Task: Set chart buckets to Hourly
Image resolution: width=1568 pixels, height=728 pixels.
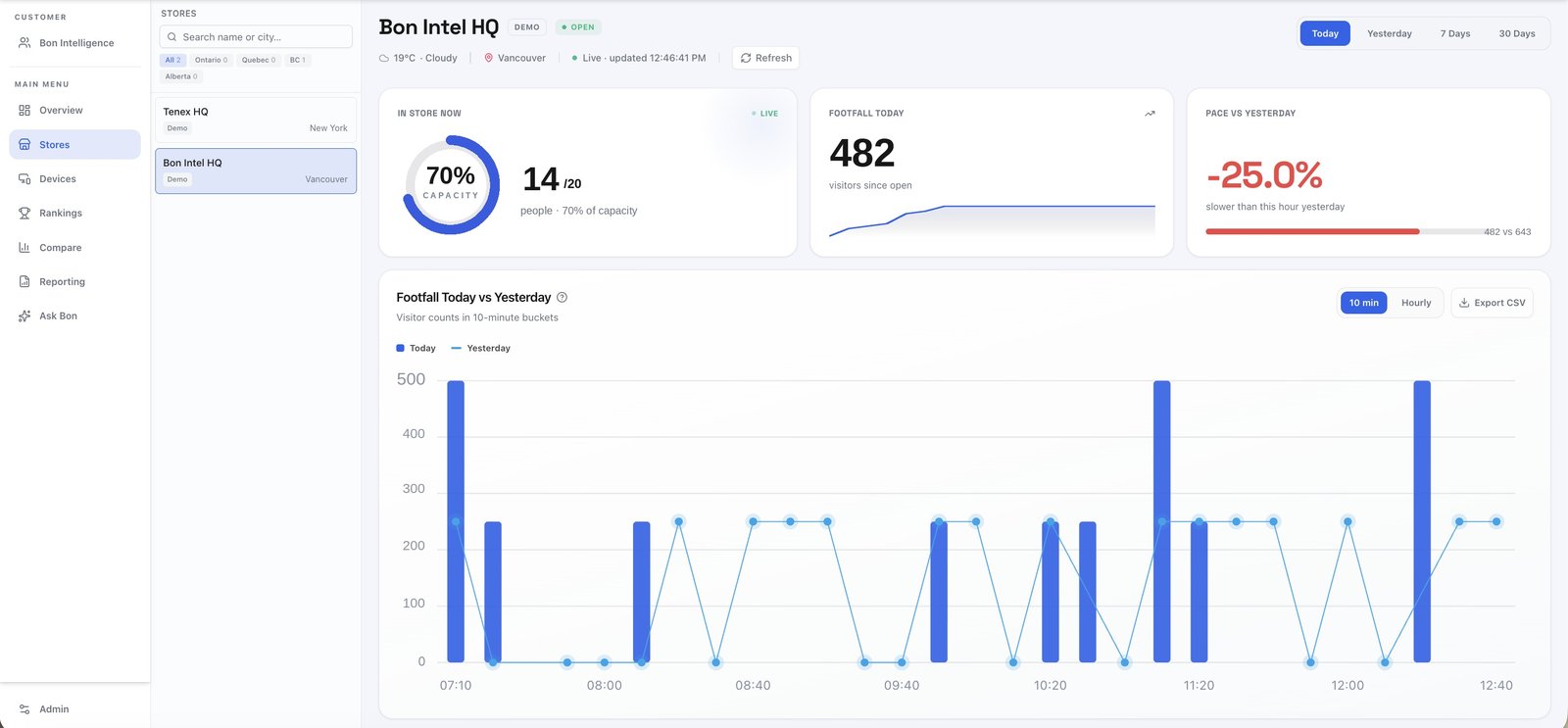Action: [x=1416, y=303]
